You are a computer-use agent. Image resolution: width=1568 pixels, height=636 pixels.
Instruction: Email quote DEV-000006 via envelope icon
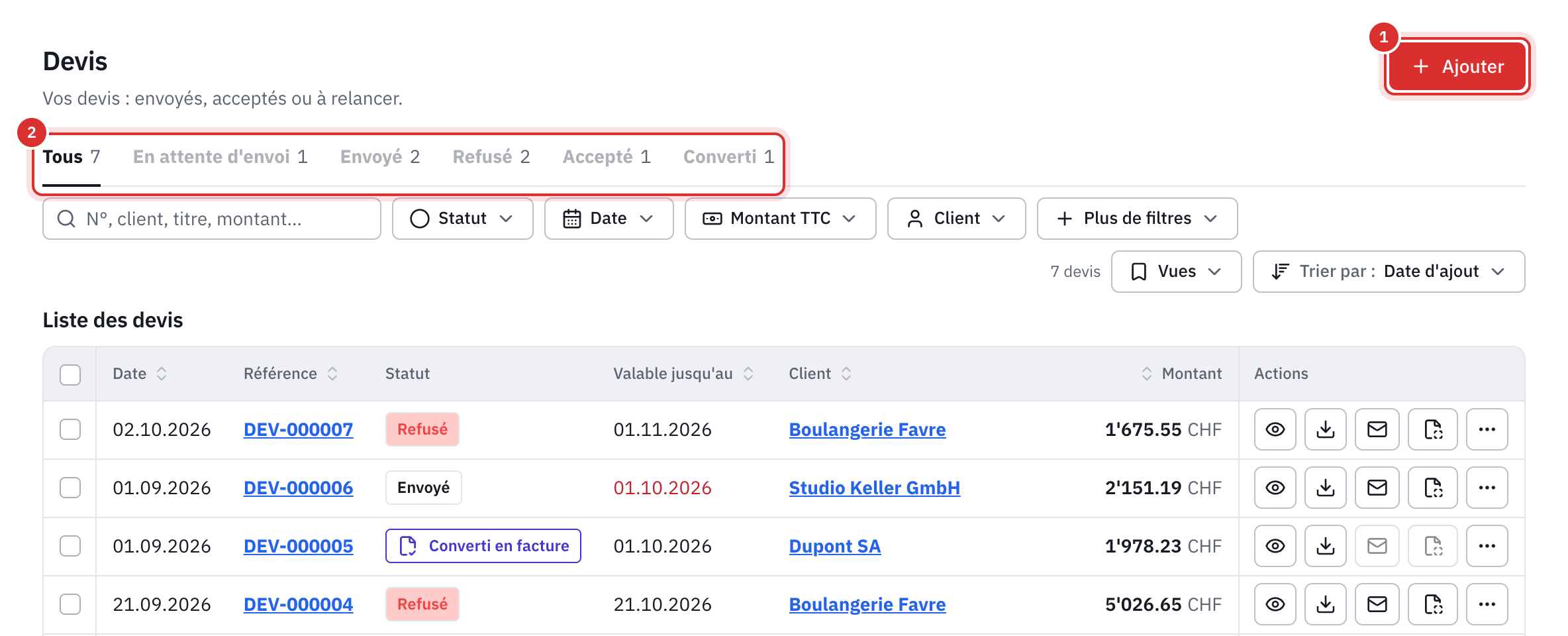1377,488
